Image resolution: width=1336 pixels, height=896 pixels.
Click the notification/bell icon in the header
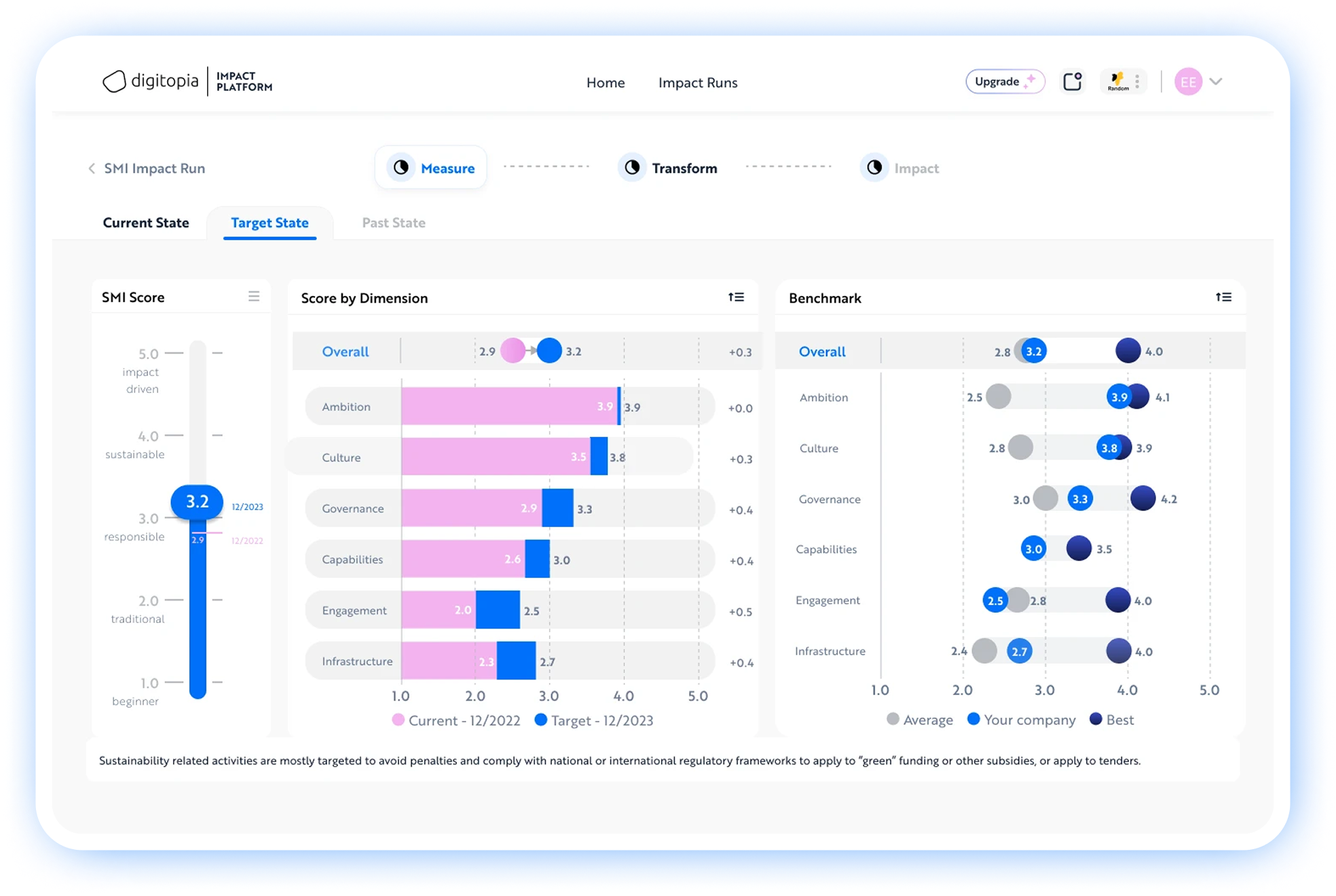tap(1070, 83)
